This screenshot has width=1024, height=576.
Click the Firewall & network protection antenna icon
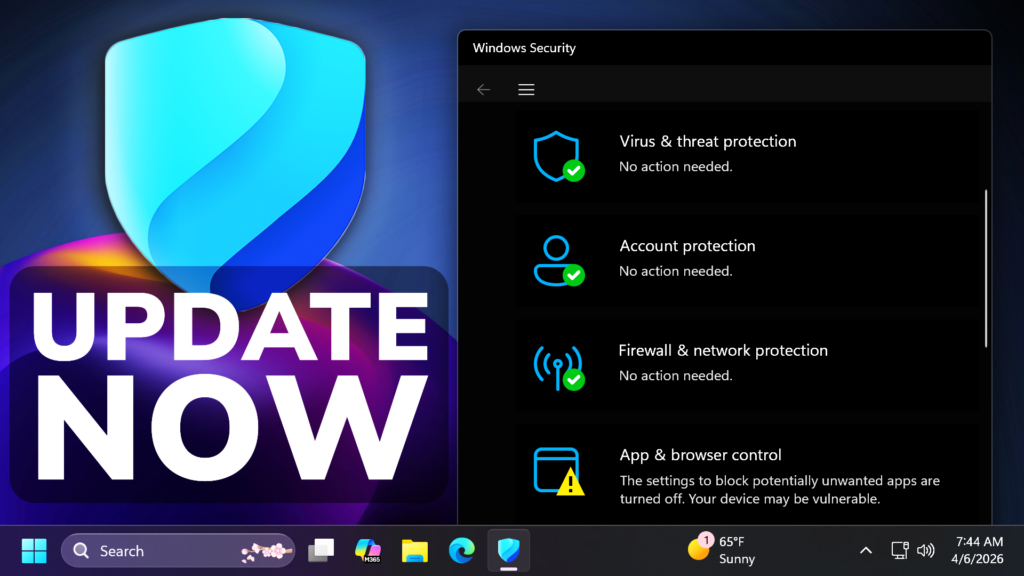click(x=557, y=365)
